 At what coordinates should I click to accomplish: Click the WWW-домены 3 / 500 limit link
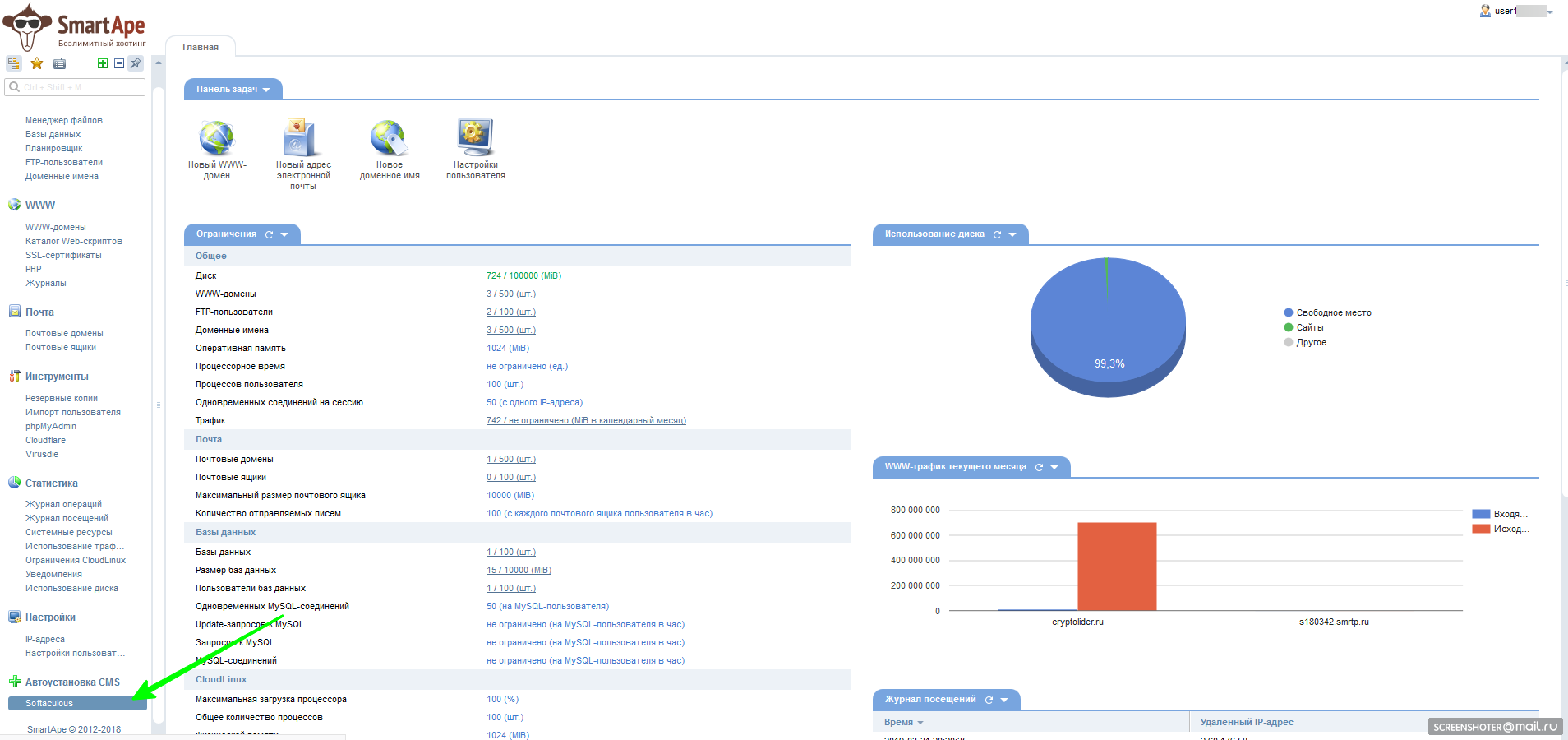click(510, 294)
